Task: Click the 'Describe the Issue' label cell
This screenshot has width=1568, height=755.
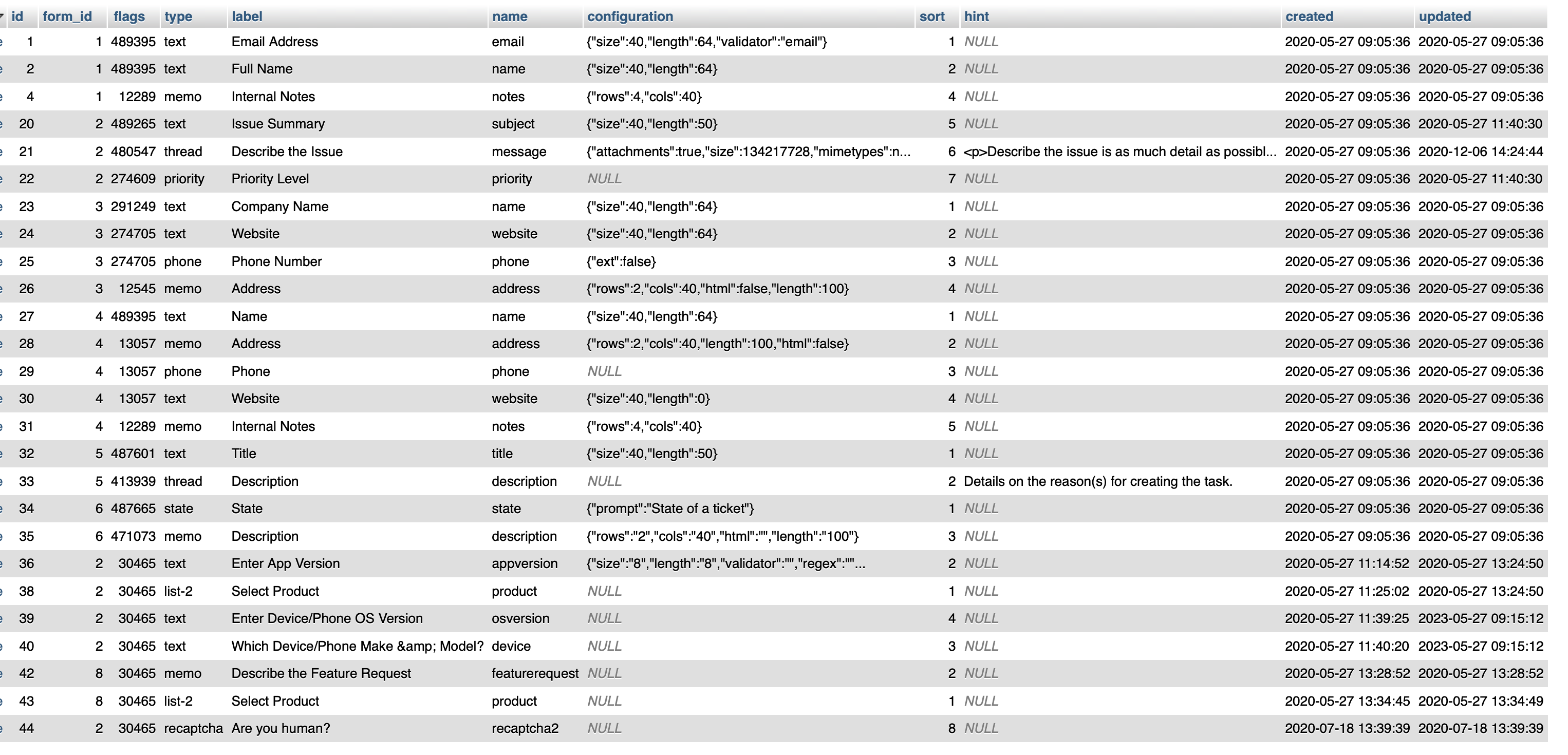Action: pyautogui.click(x=287, y=152)
